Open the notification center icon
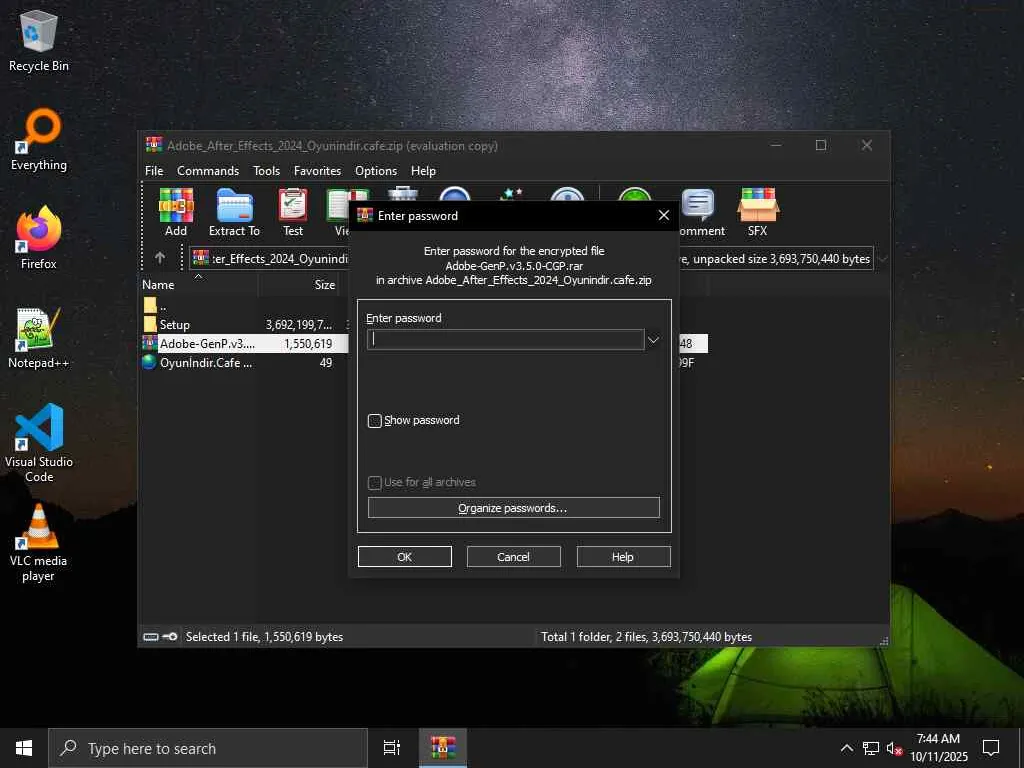Viewport: 1024px width, 768px height. pos(991,748)
